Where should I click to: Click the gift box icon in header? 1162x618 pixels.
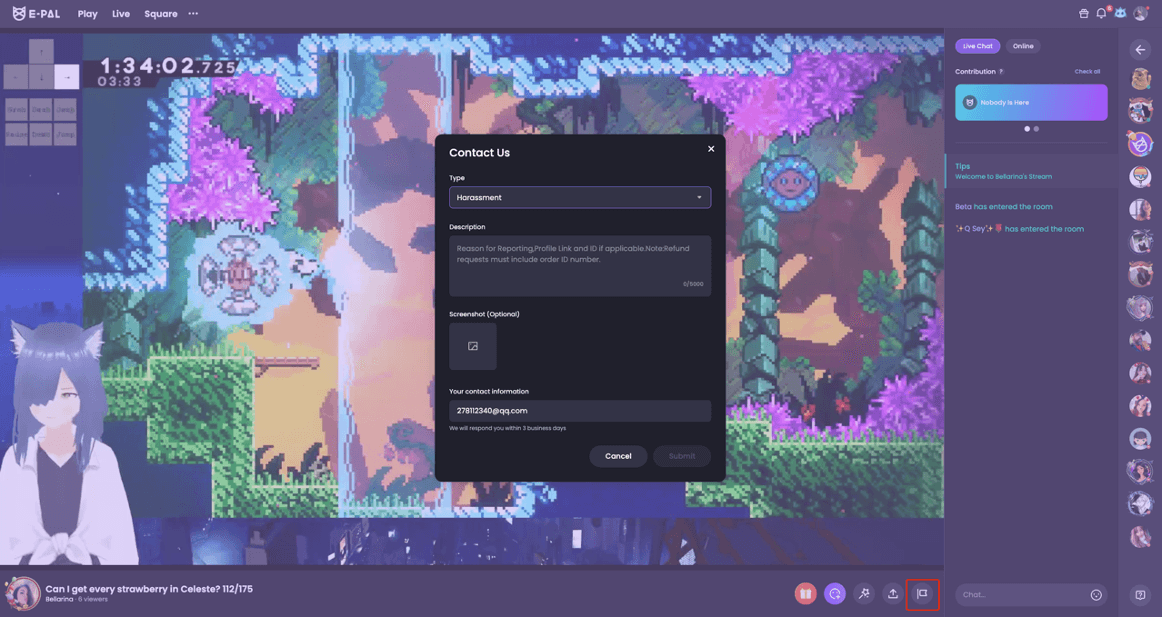[1083, 14]
